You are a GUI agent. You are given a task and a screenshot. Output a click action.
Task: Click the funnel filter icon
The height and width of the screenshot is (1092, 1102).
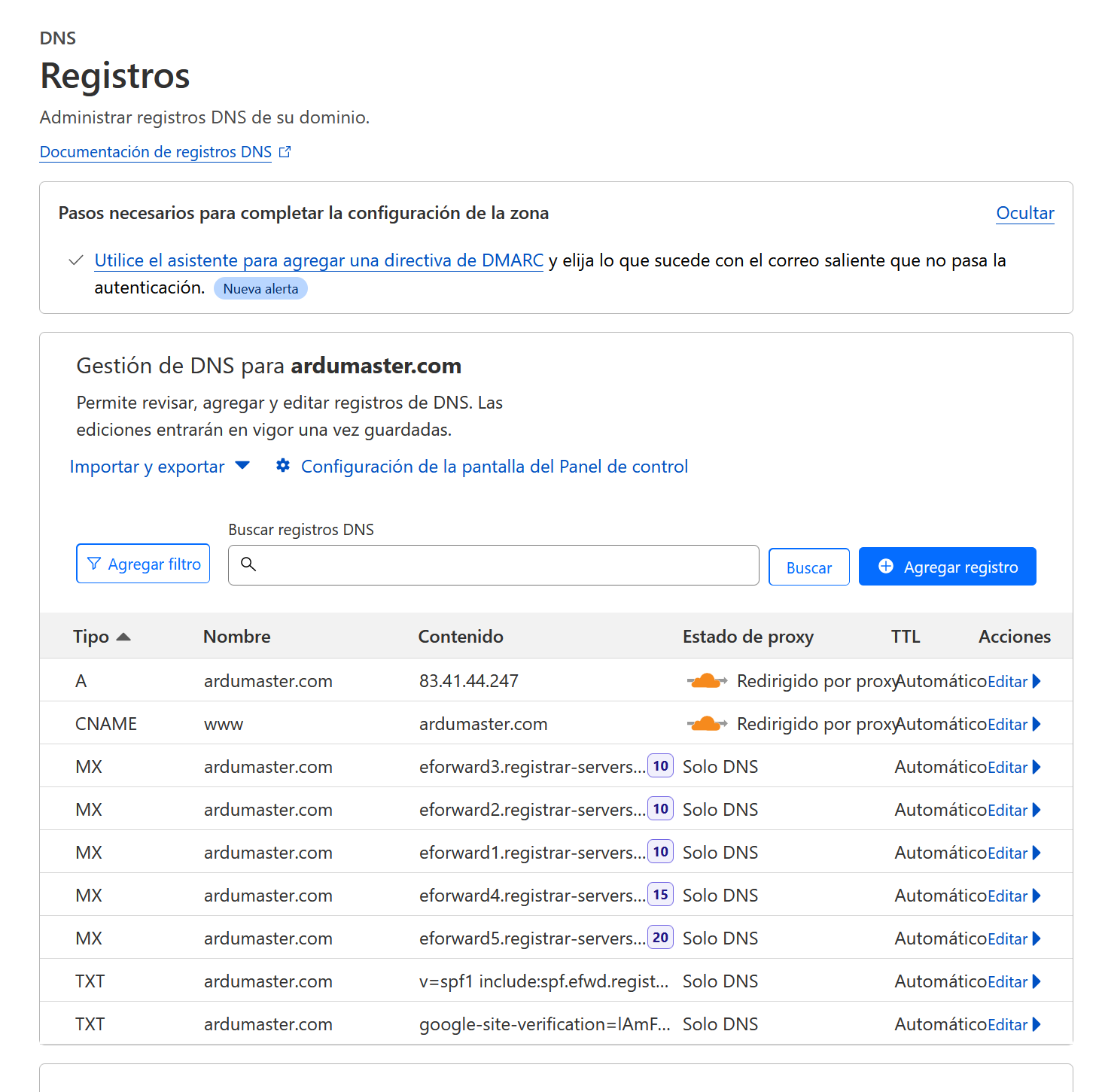(94, 564)
